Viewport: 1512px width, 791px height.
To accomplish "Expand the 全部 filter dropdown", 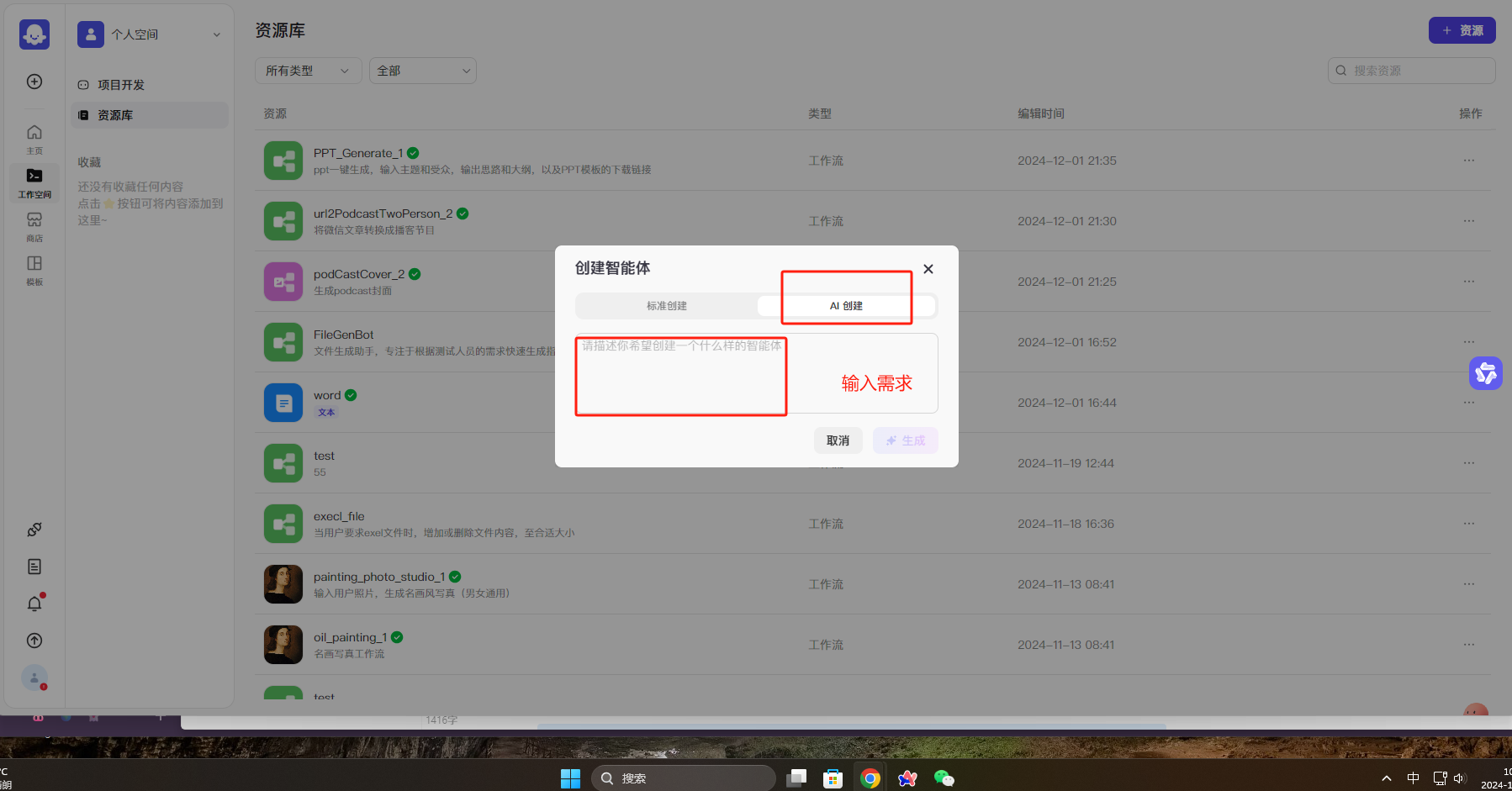I will (x=423, y=71).
